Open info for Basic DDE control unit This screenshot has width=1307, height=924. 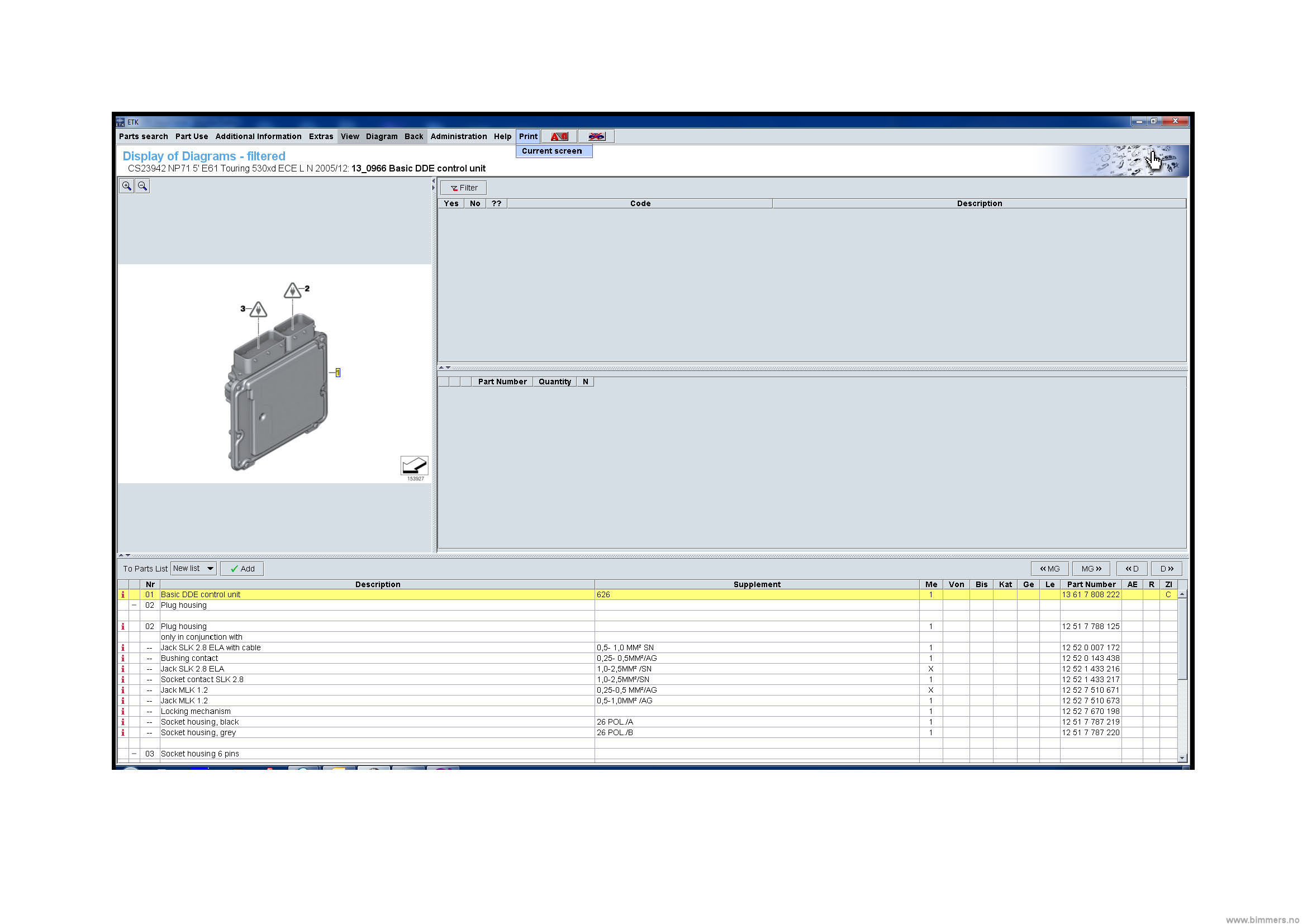point(122,594)
